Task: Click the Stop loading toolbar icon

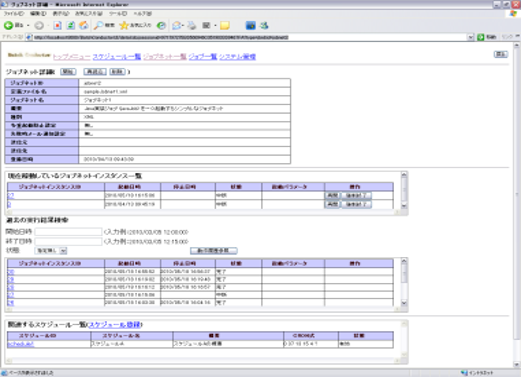Action: click(x=57, y=25)
